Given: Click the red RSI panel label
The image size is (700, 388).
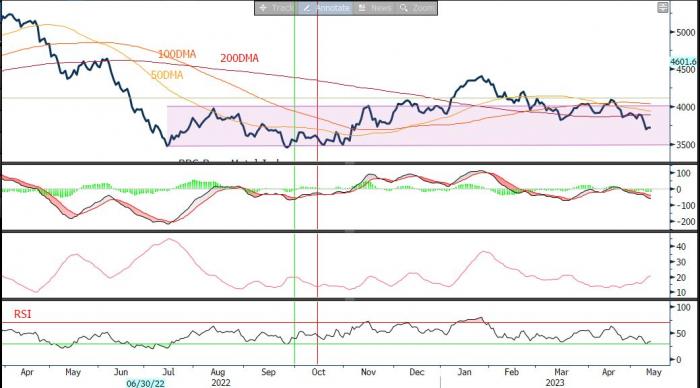Looking at the screenshot, I should [x=22, y=314].
